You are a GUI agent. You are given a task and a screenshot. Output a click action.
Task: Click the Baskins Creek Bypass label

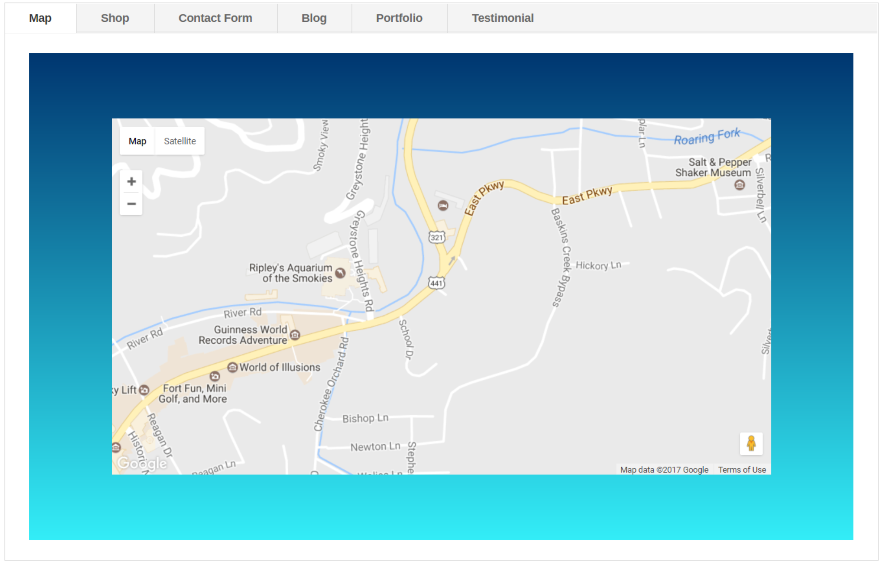(x=561, y=258)
